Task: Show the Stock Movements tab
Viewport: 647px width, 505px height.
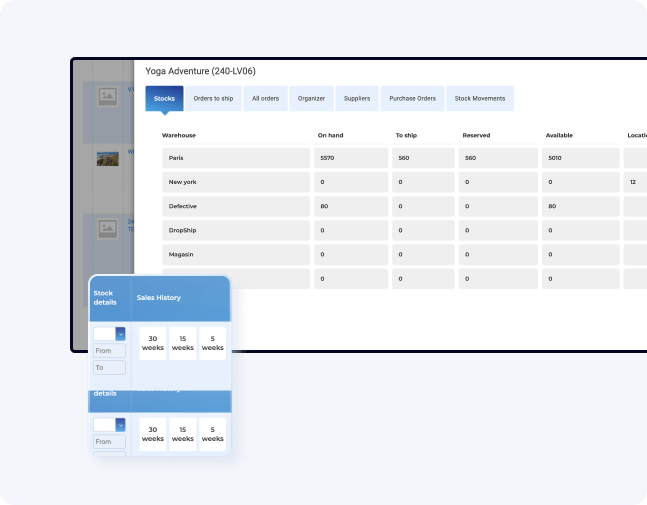Action: pos(480,99)
